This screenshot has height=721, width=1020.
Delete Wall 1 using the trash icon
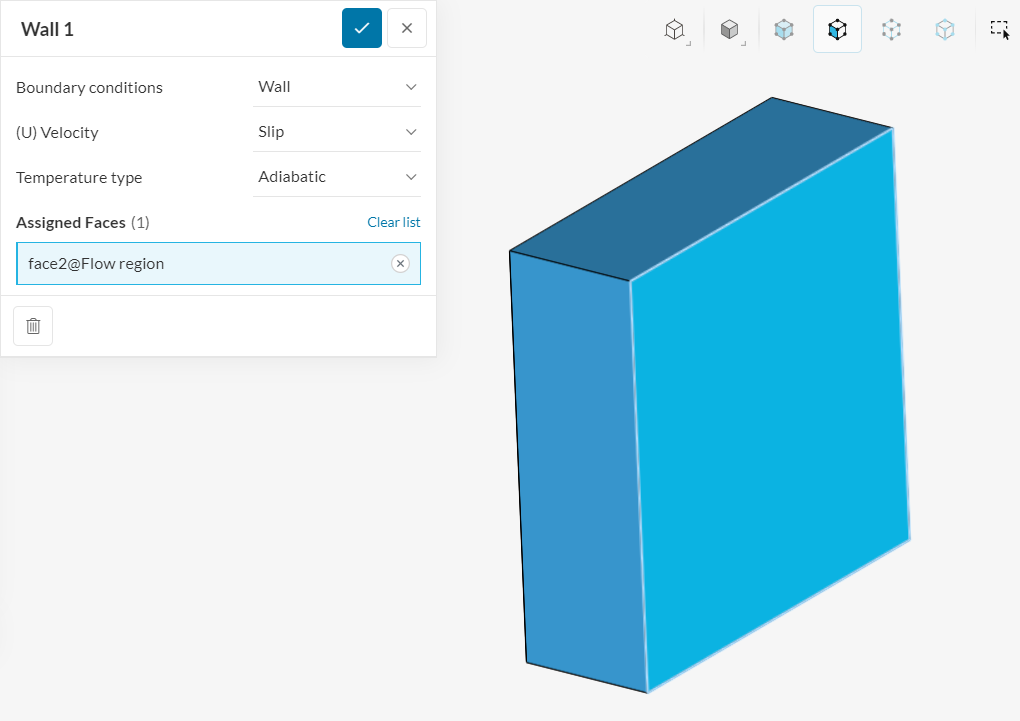click(x=33, y=326)
